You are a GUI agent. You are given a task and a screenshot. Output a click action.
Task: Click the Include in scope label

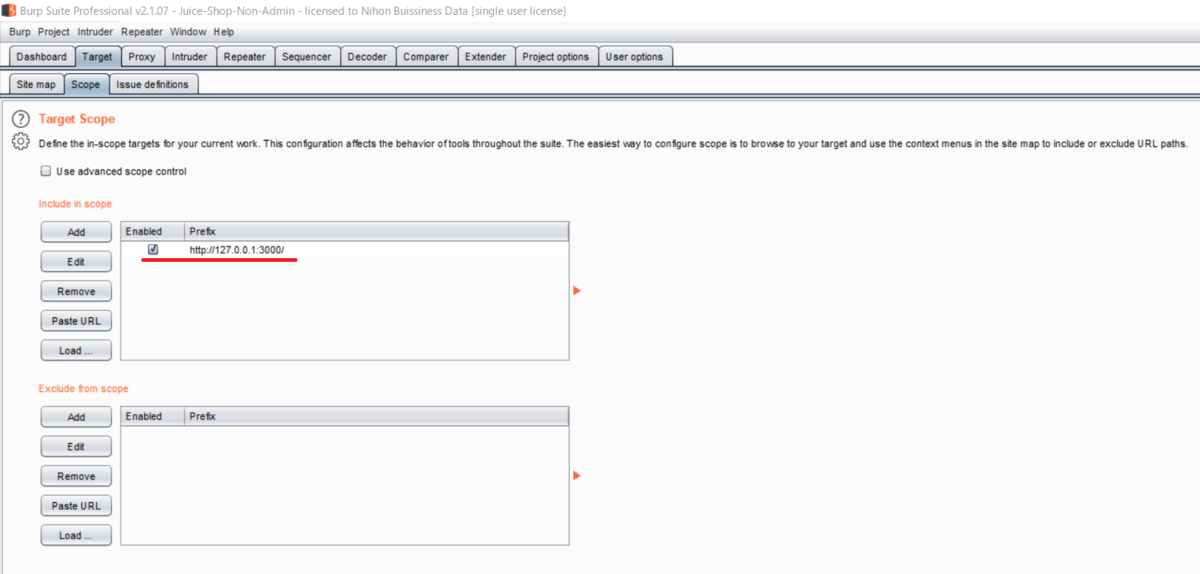(75, 204)
